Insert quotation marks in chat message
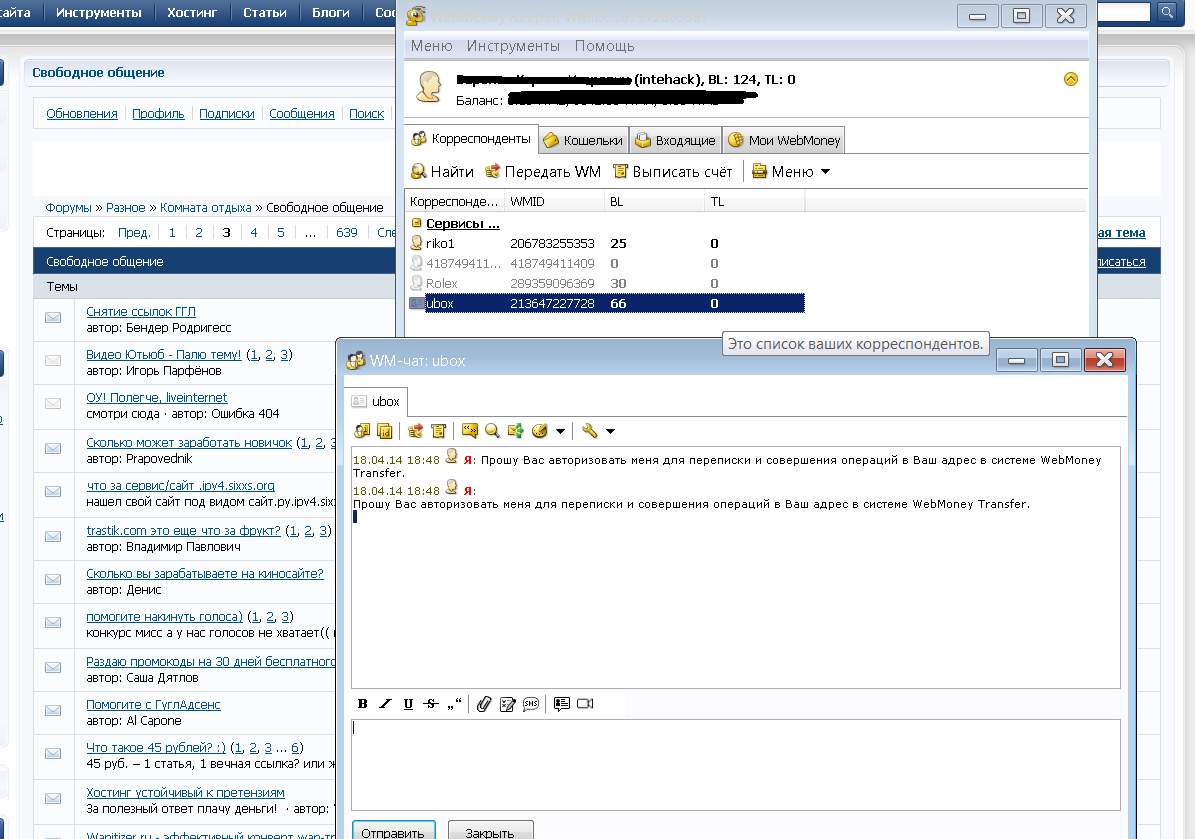Viewport: 1195px width, 839px height. [x=455, y=703]
